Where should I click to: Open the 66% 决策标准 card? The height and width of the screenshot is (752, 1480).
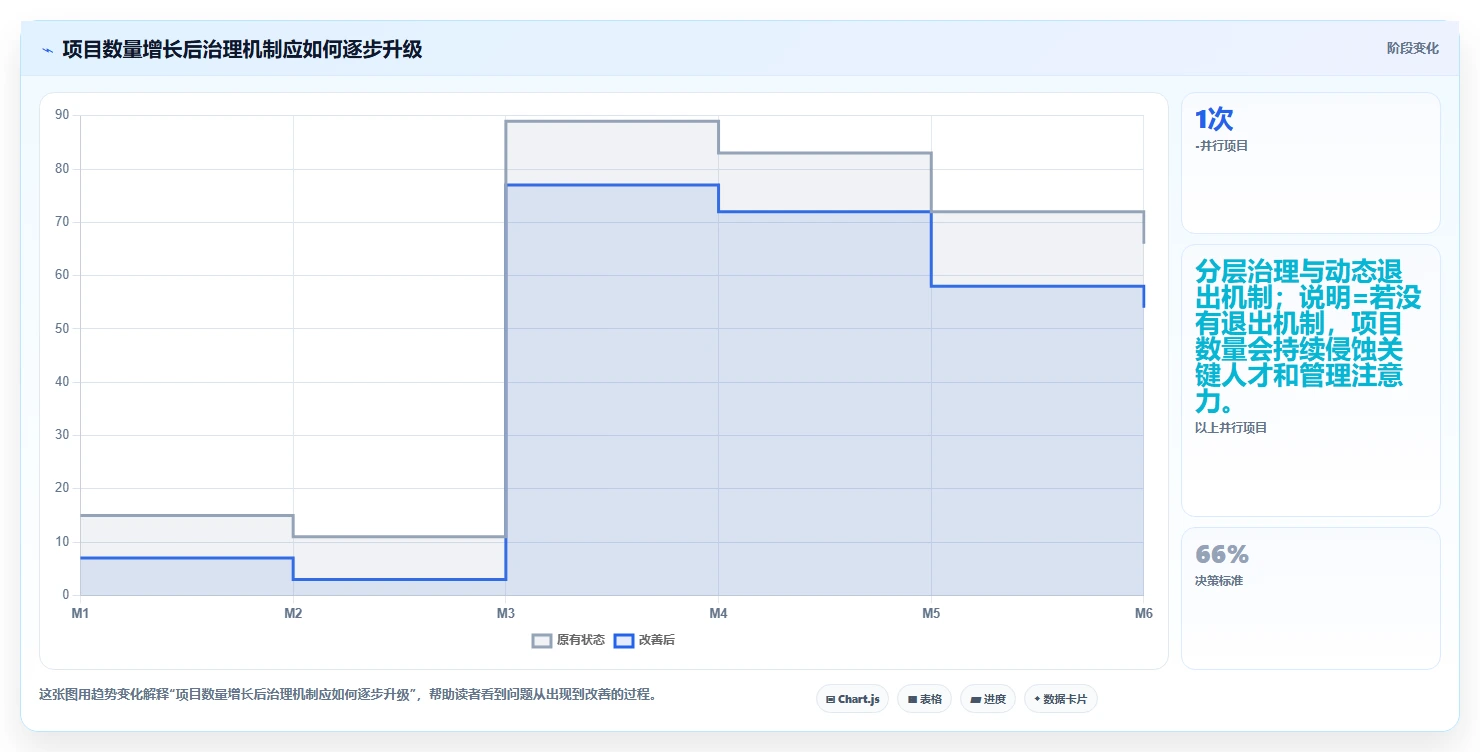click(x=1310, y=598)
